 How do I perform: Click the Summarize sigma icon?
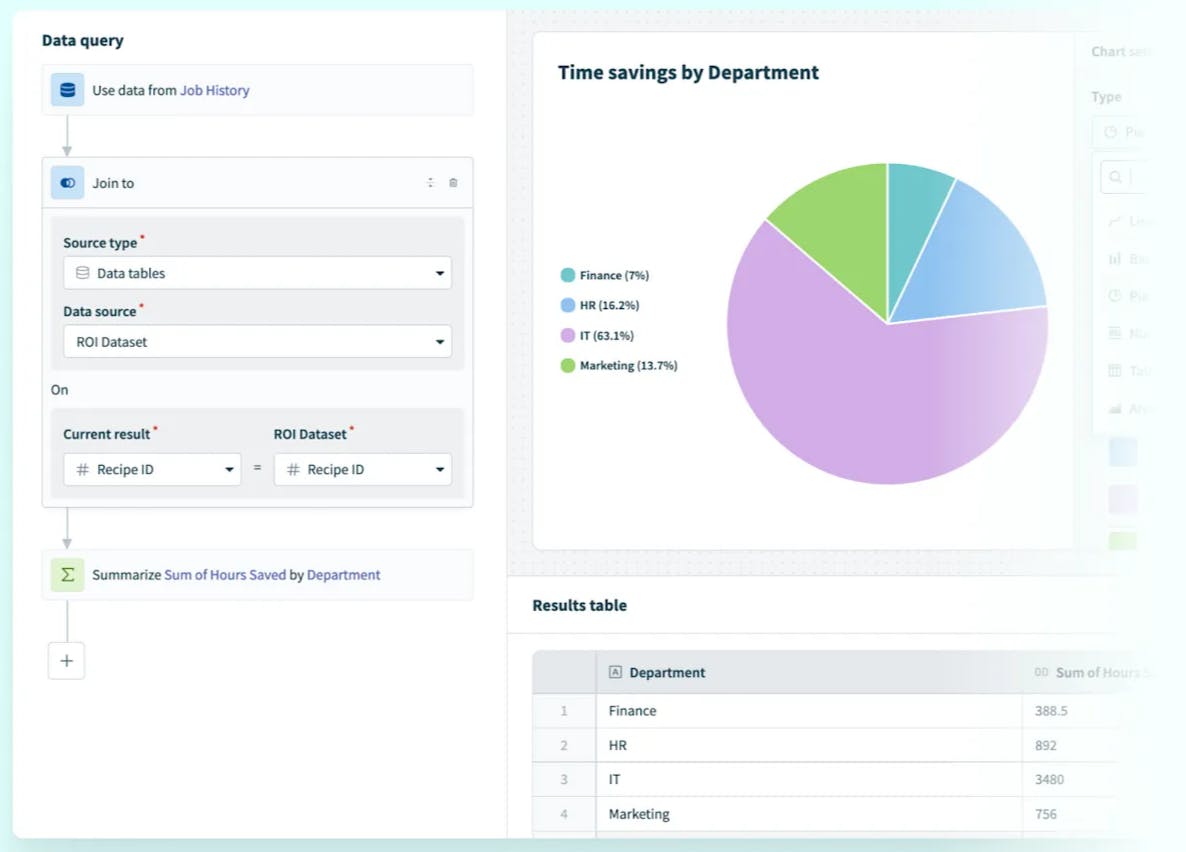pos(67,575)
